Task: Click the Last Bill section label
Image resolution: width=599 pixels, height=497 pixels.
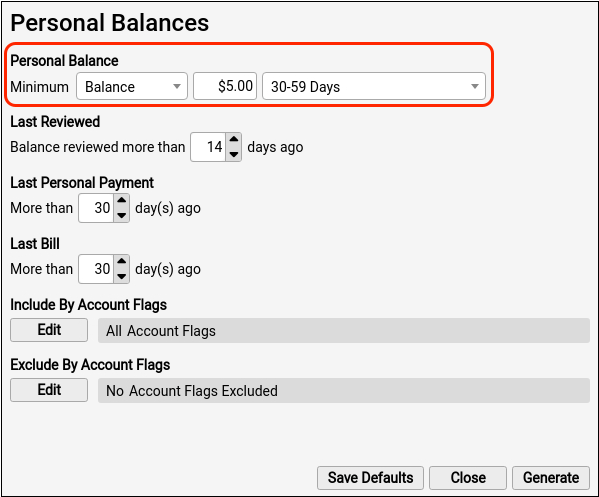Action: 35,244
